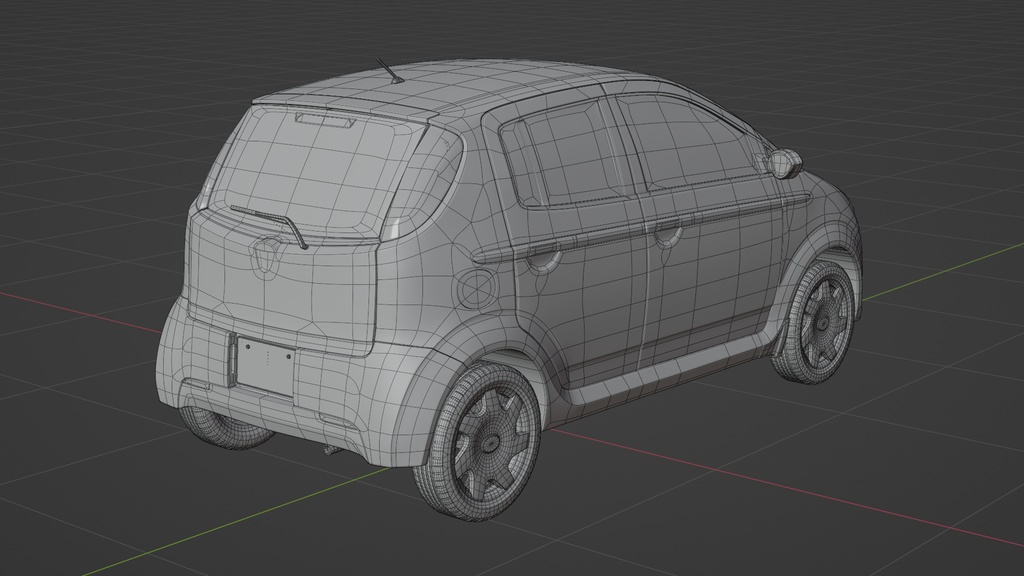Select the rear hatch emblem badge
This screenshot has width=1024, height=576.
point(265,255)
